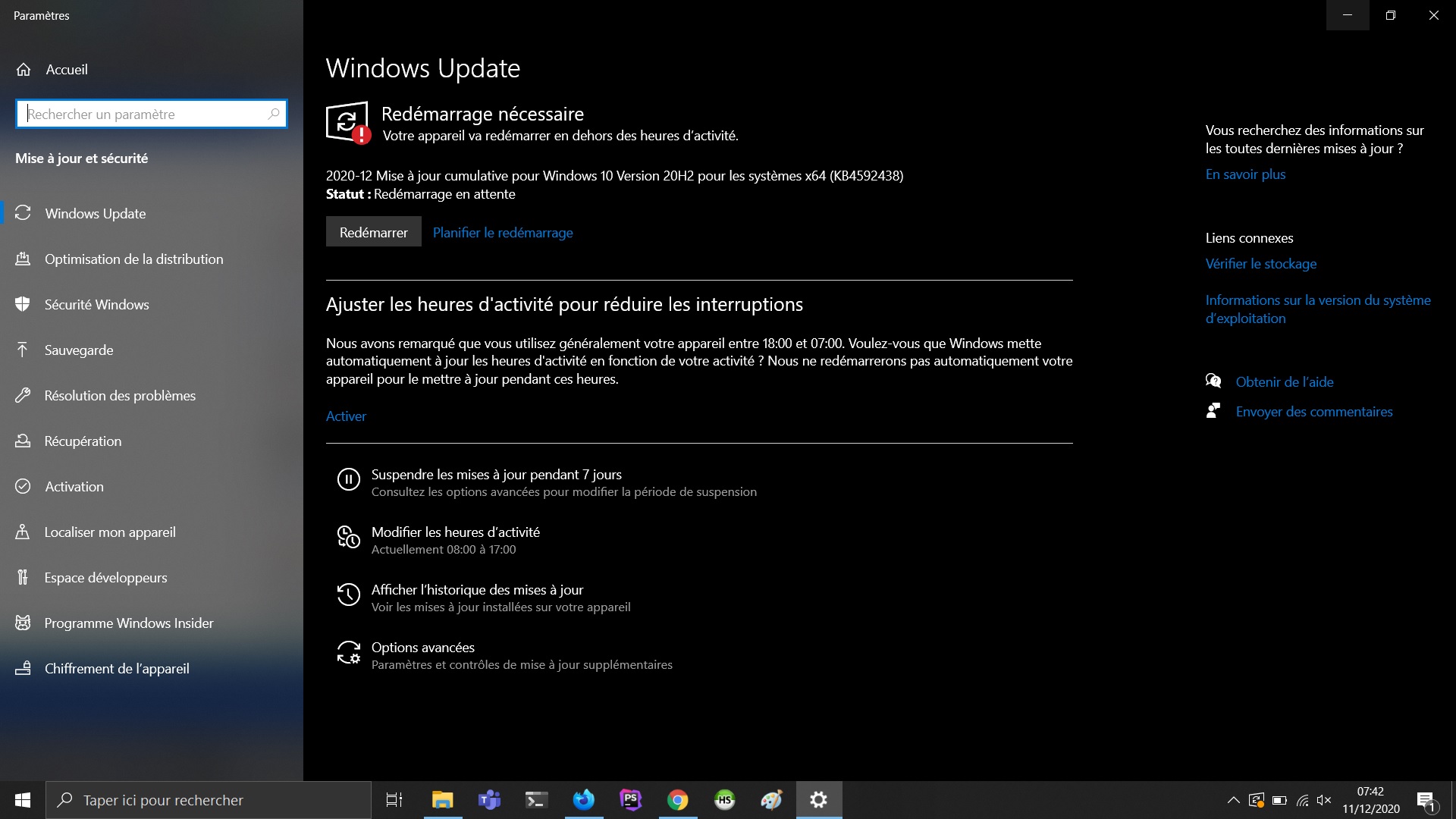1456x819 pixels.
Task: Click the Programme Windows Insider icon
Action: [23, 623]
